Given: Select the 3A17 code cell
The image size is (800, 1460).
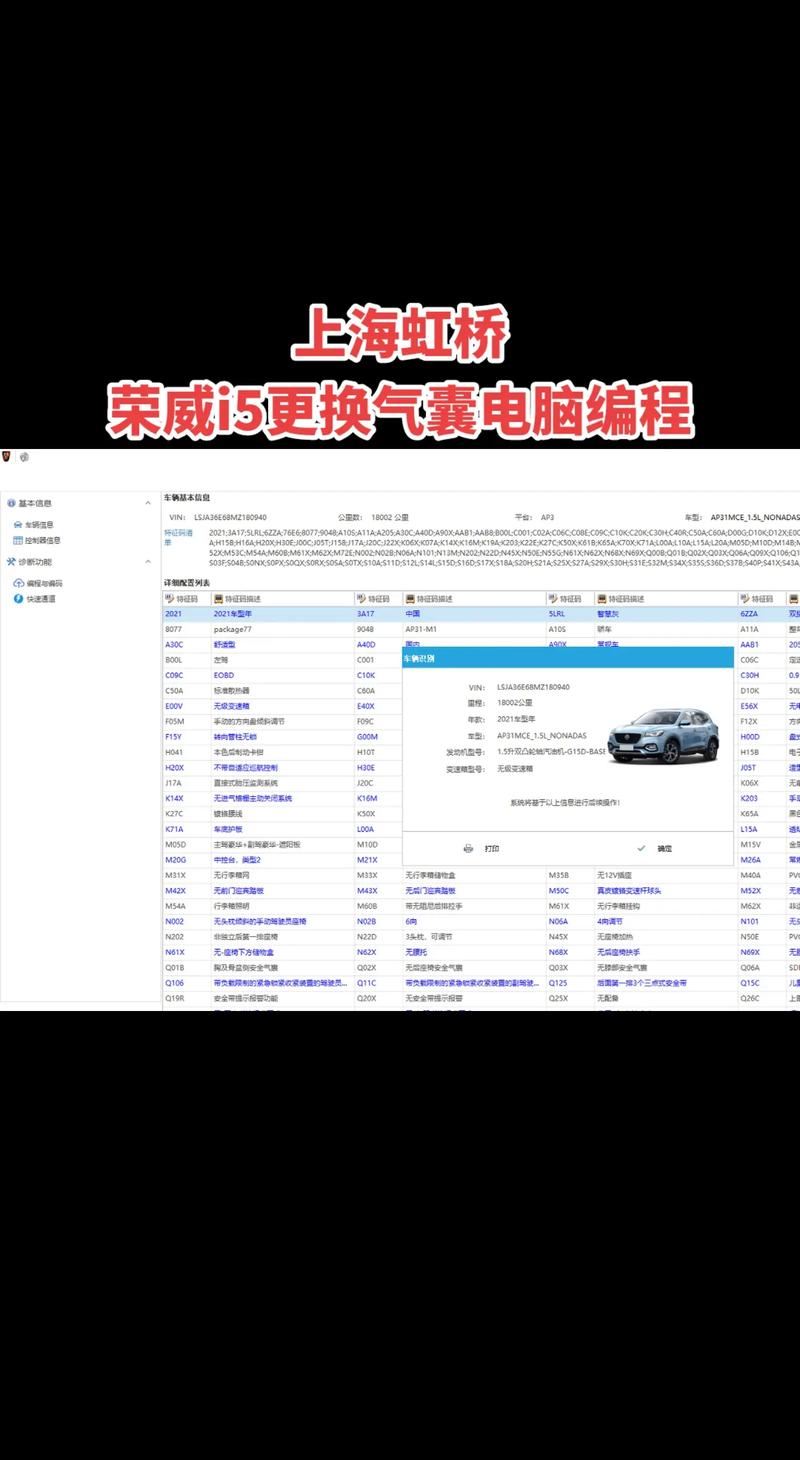Looking at the screenshot, I should point(378,613).
